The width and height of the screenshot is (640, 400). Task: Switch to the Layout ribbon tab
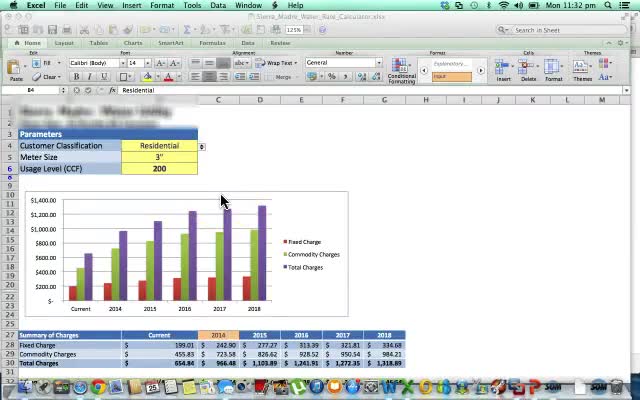pyautogui.click(x=64, y=43)
